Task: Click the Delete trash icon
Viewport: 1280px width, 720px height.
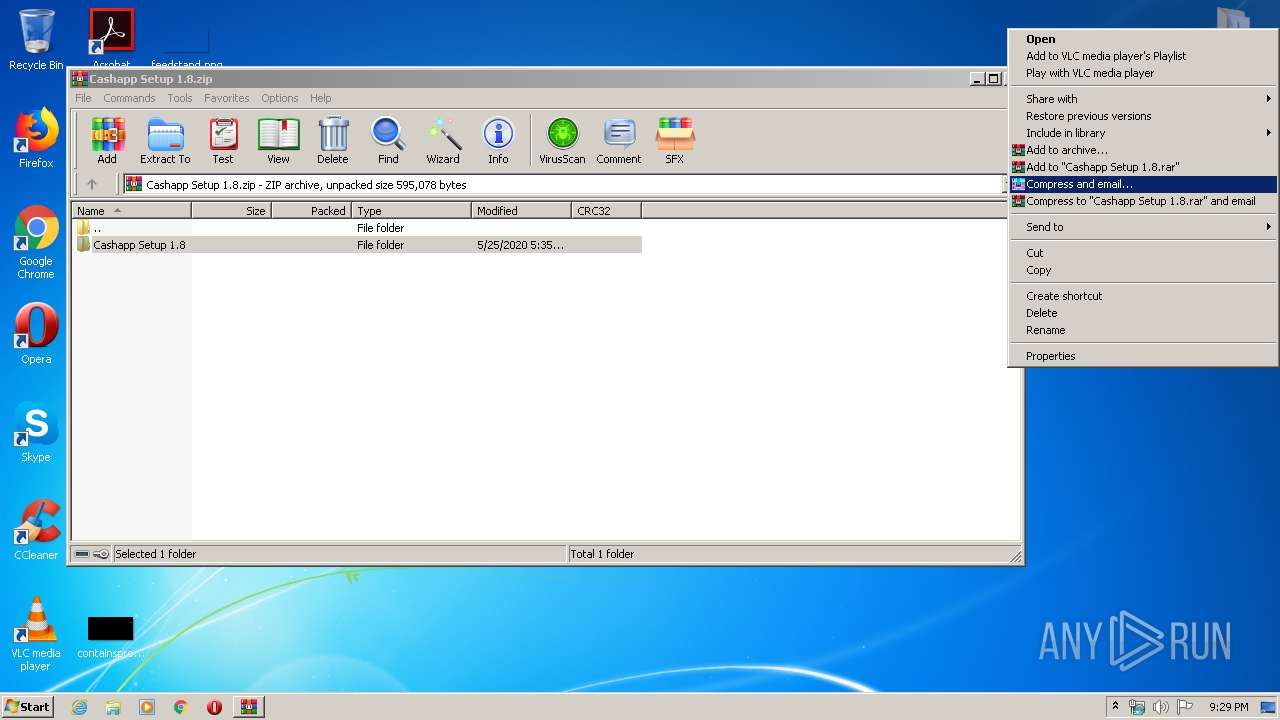Action: pyautogui.click(x=333, y=141)
